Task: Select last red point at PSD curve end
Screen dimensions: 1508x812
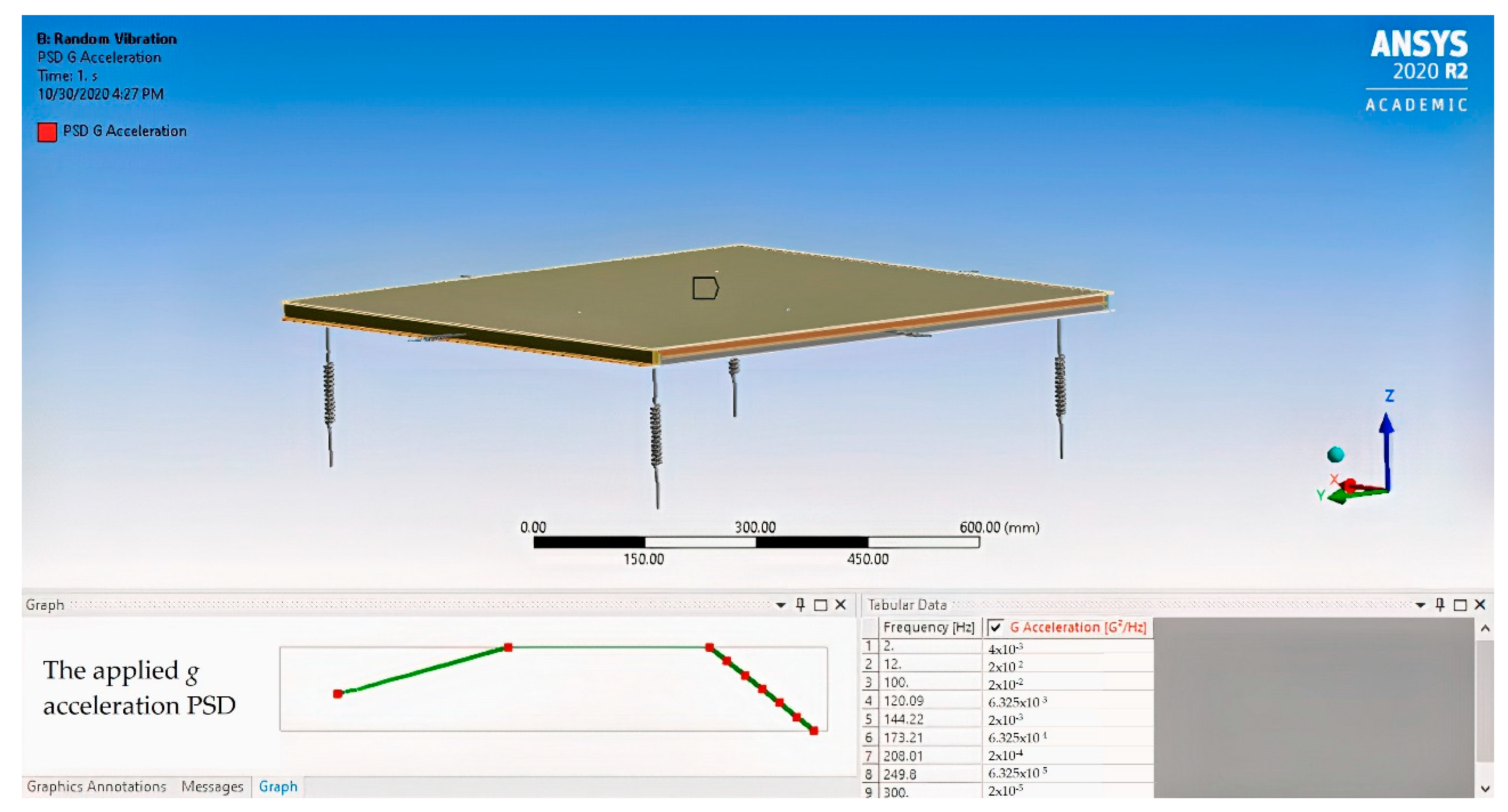Action: (814, 730)
